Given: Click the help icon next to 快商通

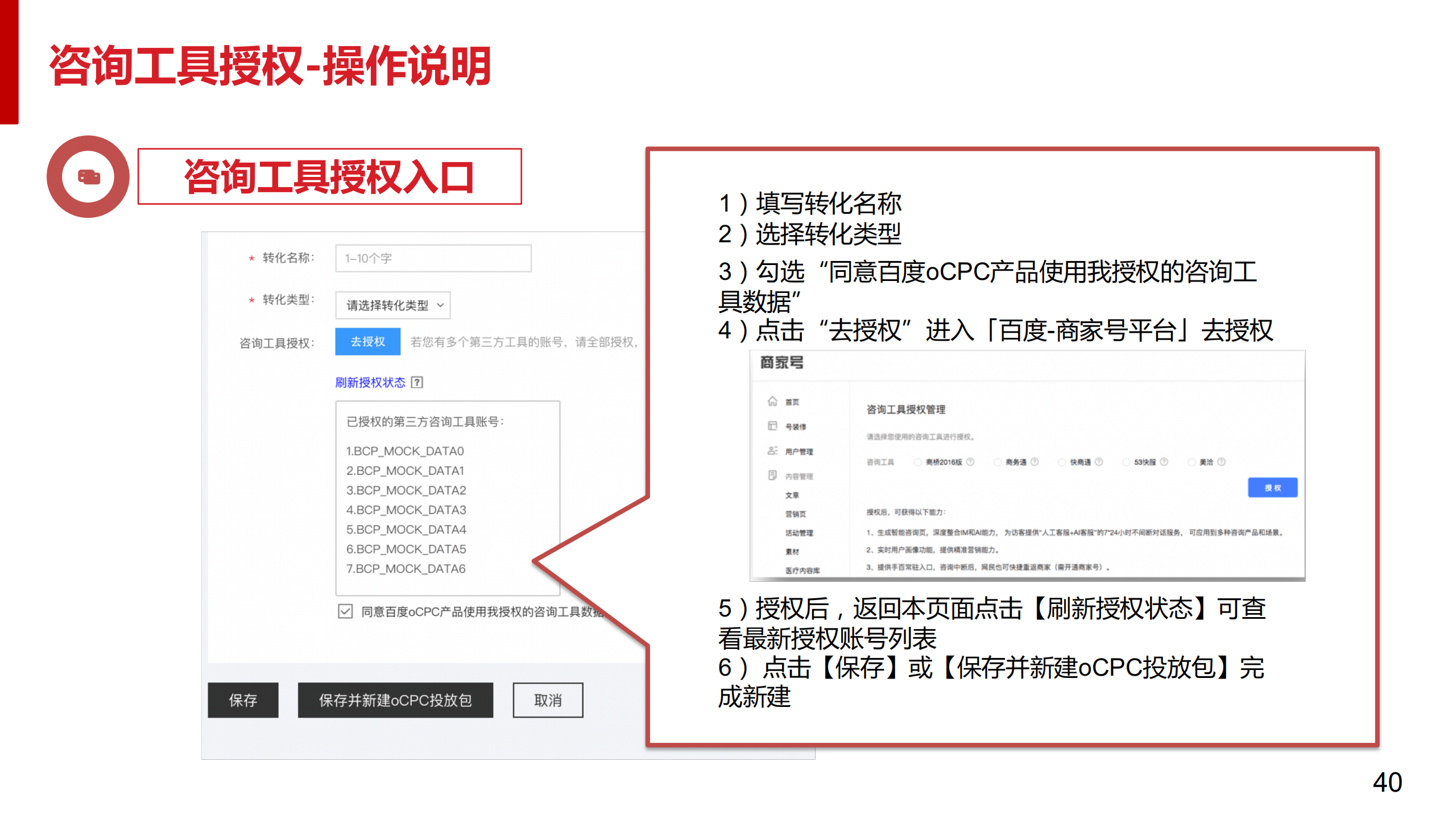Looking at the screenshot, I should pyautogui.click(x=1099, y=462).
